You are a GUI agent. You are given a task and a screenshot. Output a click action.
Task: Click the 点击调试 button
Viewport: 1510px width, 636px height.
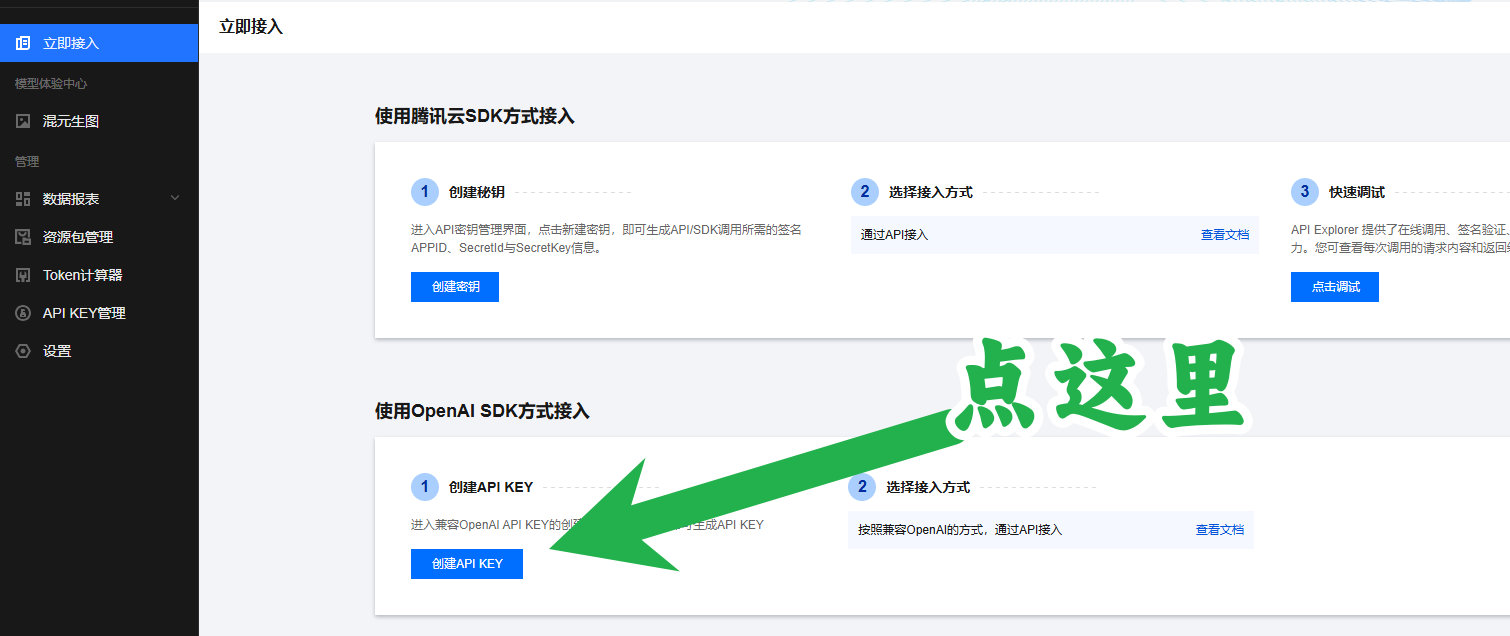pyautogui.click(x=1335, y=287)
